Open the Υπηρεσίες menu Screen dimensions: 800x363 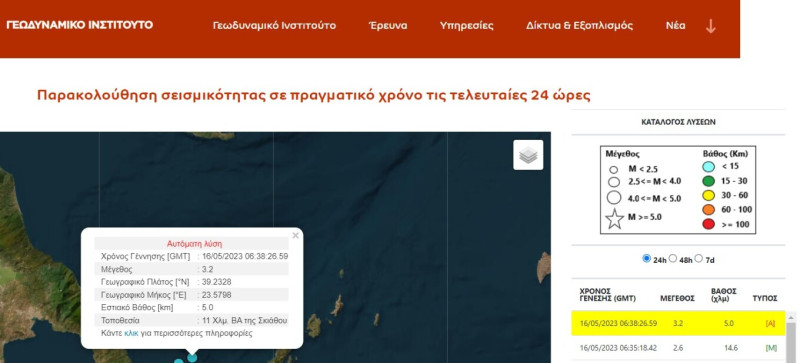pos(466,26)
